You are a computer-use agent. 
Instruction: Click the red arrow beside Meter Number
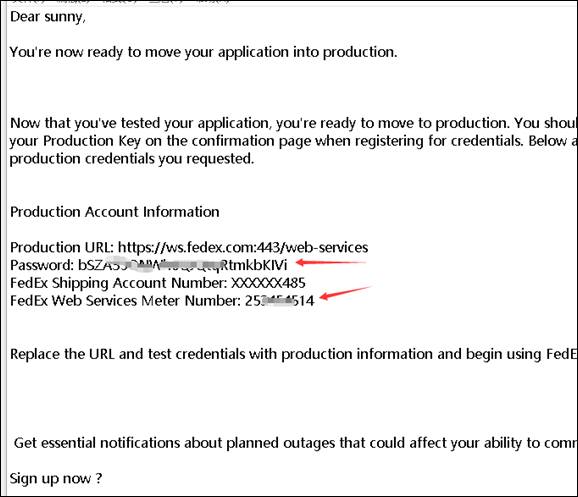[346, 292]
